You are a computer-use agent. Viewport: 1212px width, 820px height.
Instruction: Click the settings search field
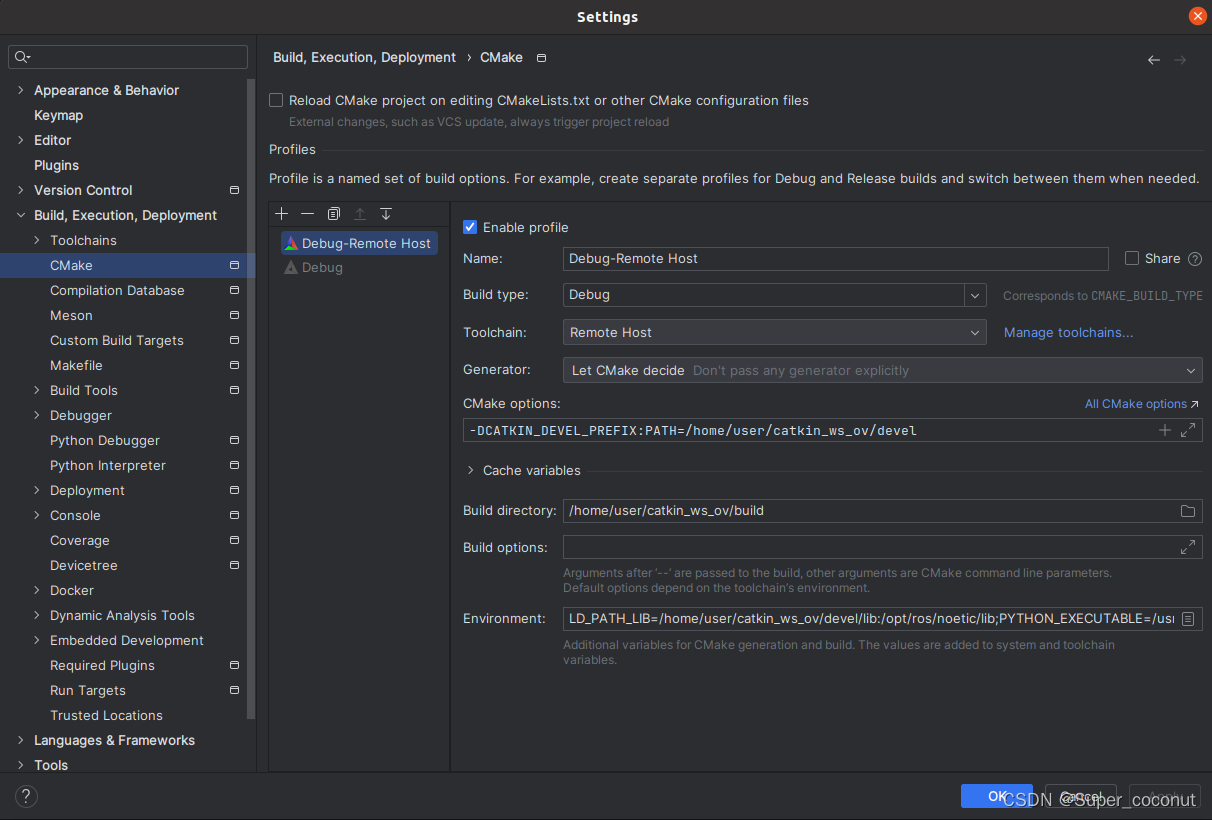[x=127, y=57]
